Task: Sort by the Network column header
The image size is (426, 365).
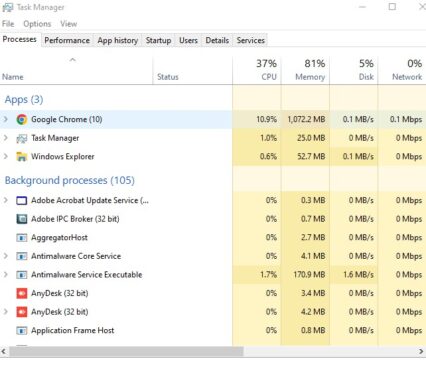Action: (402, 70)
